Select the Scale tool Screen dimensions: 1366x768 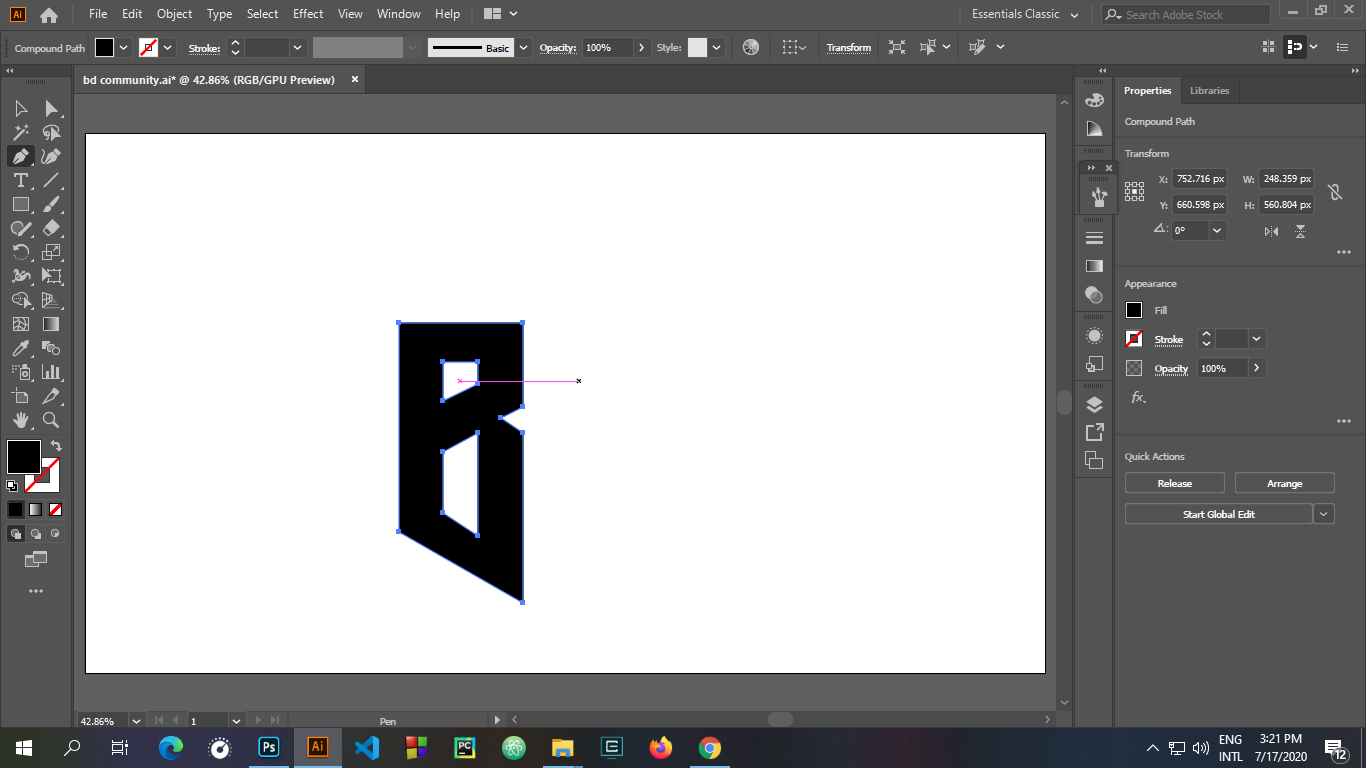[x=51, y=252]
